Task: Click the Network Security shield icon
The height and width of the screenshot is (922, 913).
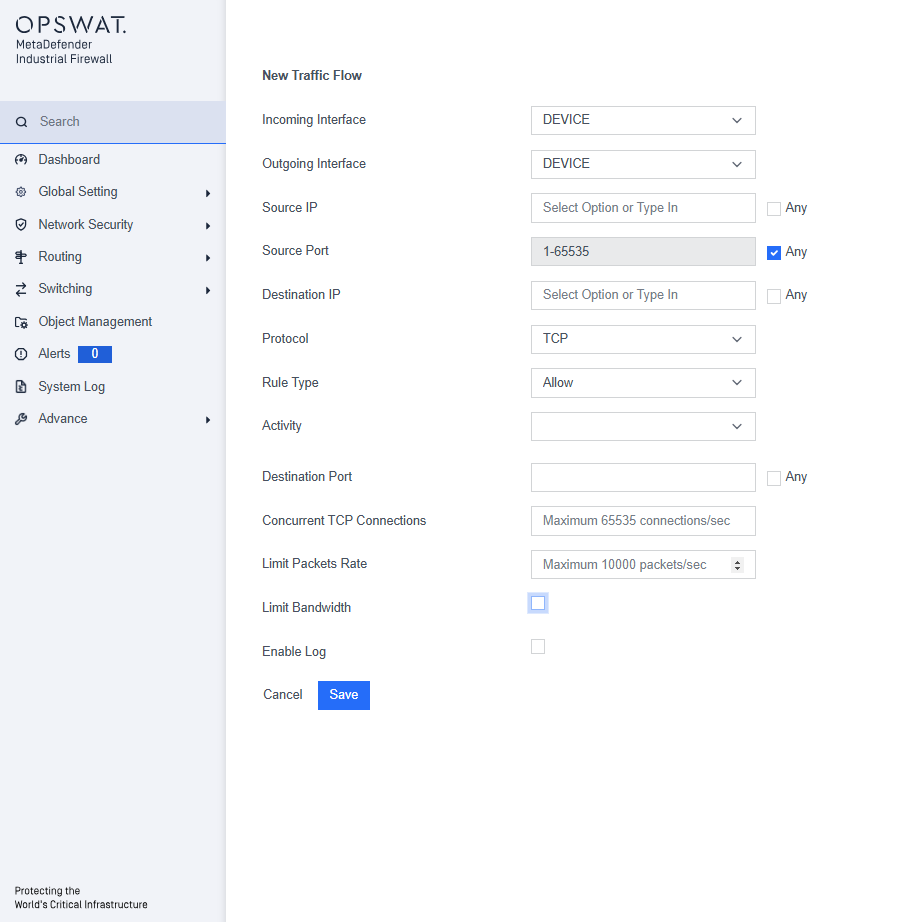Action: (21, 225)
